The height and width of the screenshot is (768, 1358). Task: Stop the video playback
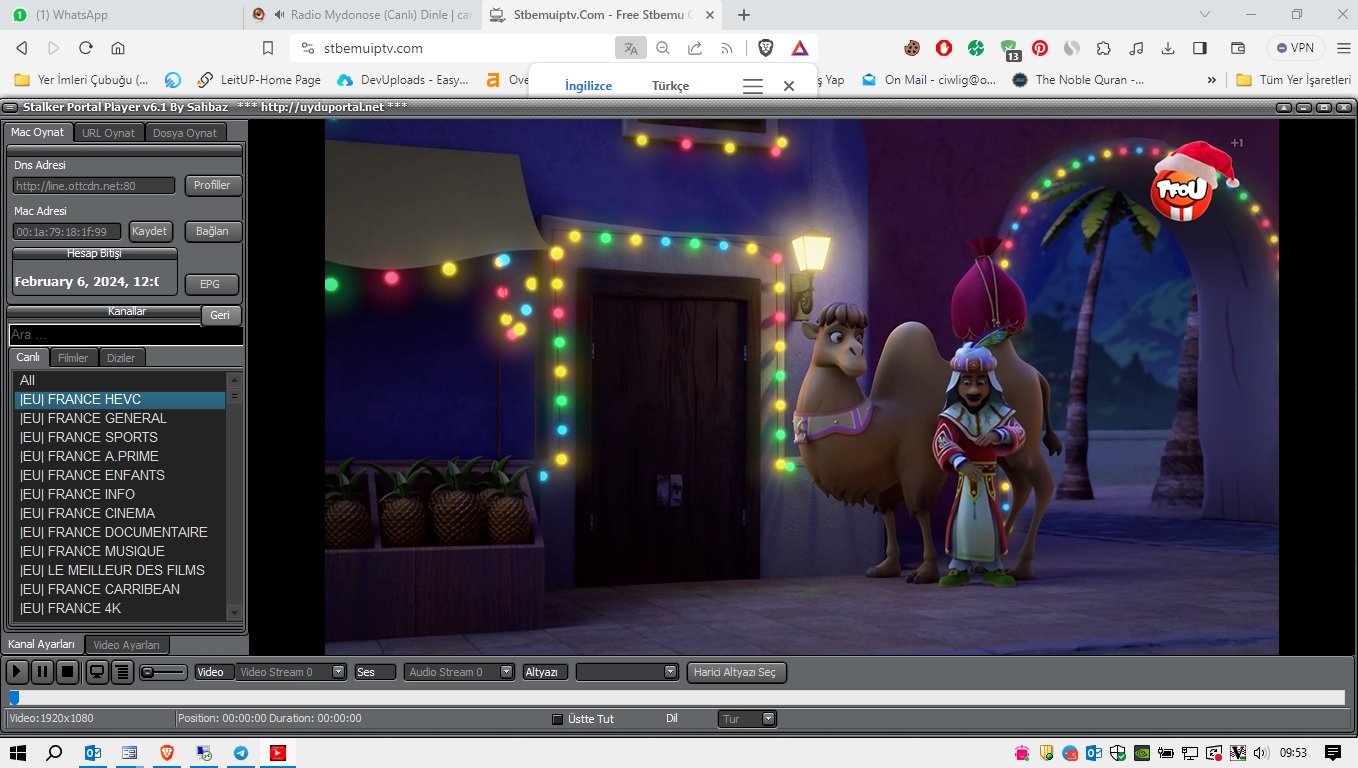click(x=67, y=672)
